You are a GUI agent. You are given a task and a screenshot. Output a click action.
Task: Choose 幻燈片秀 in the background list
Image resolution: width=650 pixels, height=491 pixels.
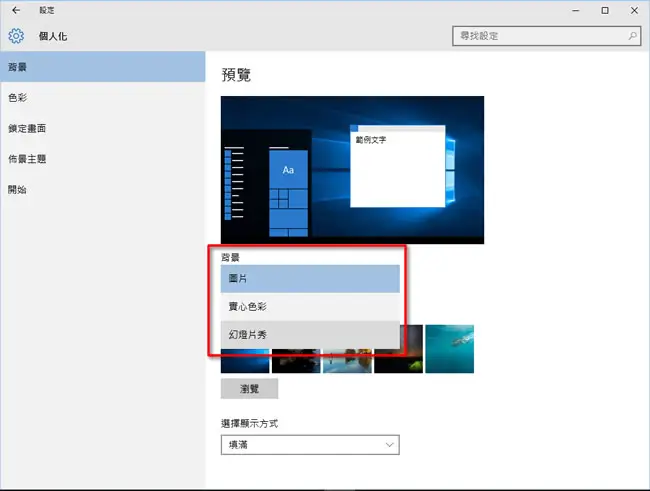point(310,335)
